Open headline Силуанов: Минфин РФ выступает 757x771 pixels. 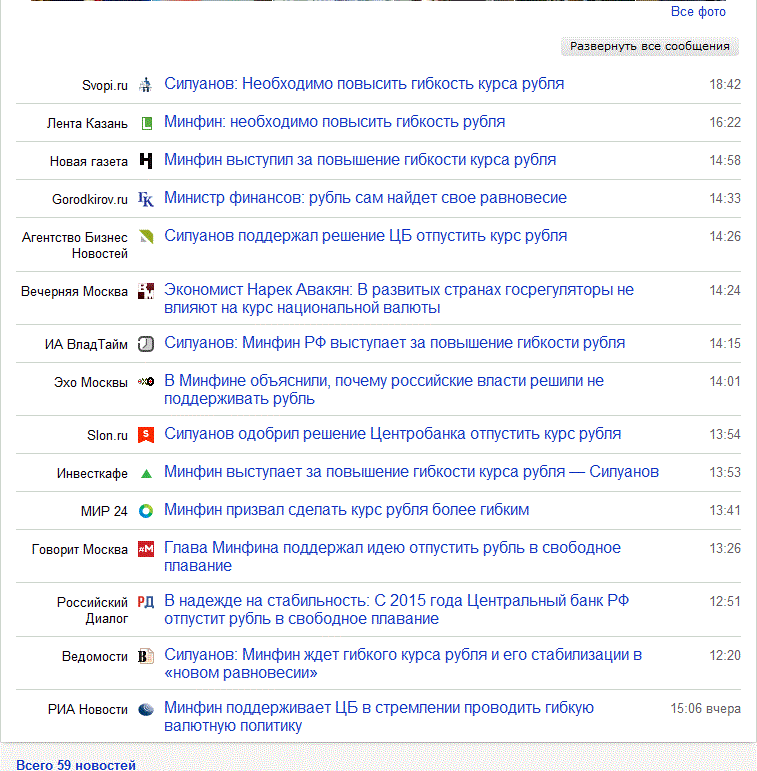[394, 343]
